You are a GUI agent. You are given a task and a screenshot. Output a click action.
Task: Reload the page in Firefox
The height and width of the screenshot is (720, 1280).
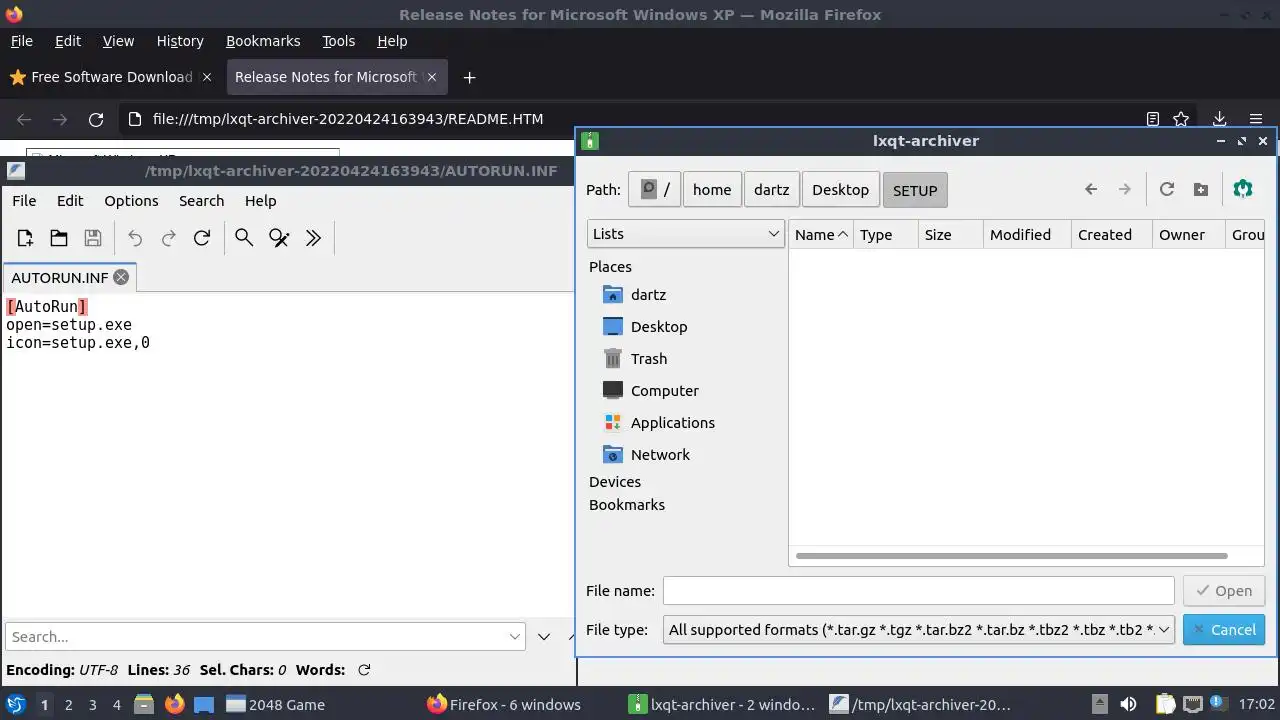click(x=96, y=119)
